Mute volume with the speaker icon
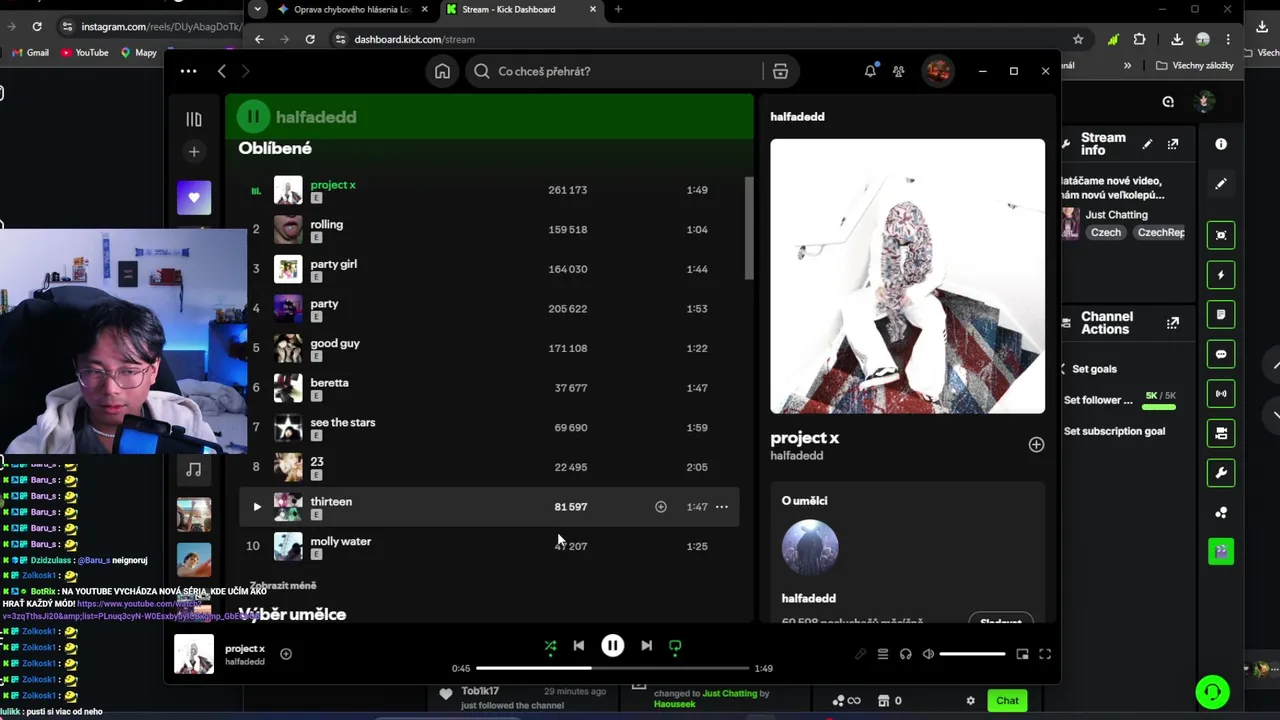Screen dimensions: 1280x720 tap(928, 654)
